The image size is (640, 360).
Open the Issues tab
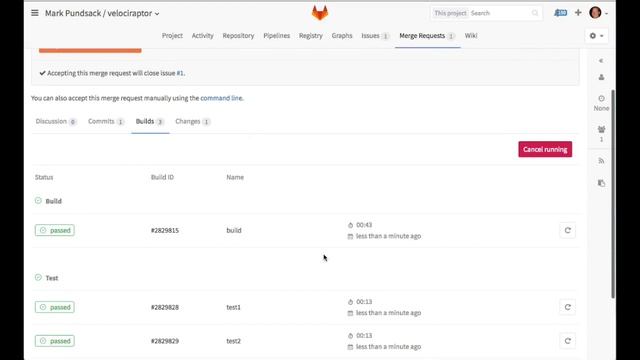pyautogui.click(x=375, y=36)
